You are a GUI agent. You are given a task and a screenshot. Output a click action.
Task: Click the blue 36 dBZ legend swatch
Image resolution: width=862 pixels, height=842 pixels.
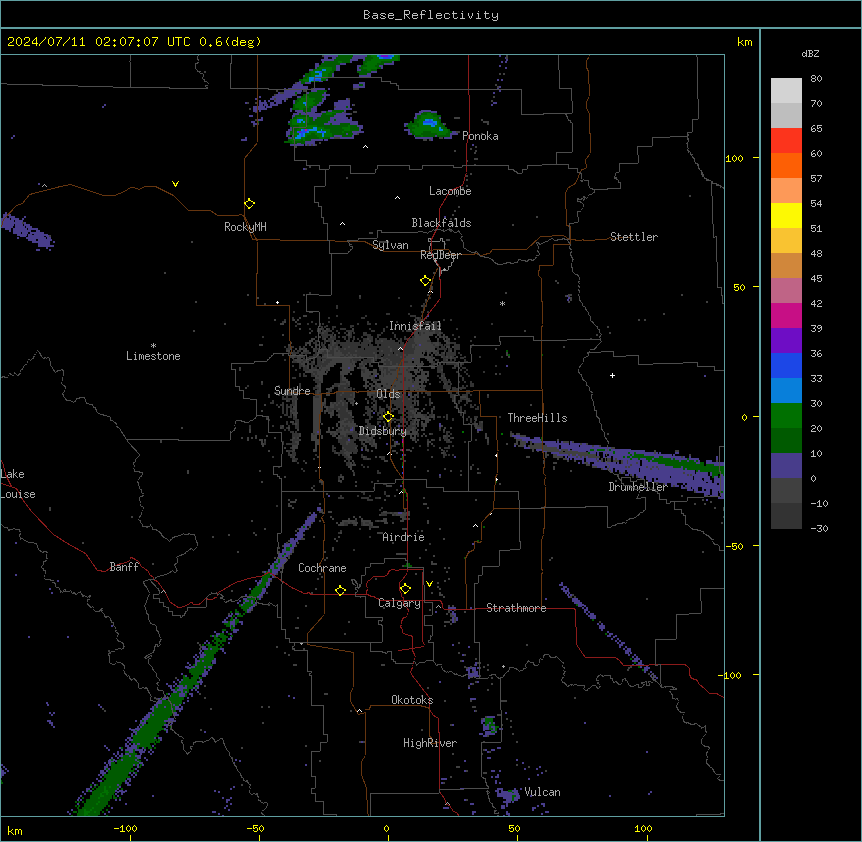(786, 365)
